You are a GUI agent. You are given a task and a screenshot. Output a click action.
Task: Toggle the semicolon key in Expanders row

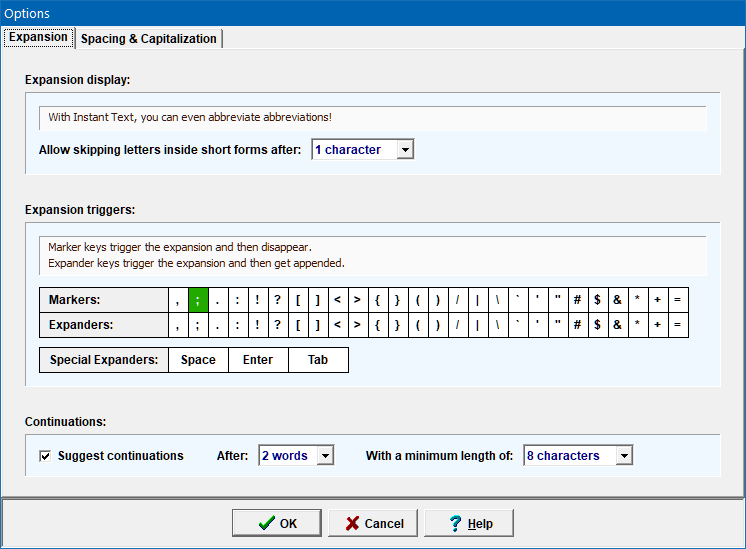[x=198, y=325]
